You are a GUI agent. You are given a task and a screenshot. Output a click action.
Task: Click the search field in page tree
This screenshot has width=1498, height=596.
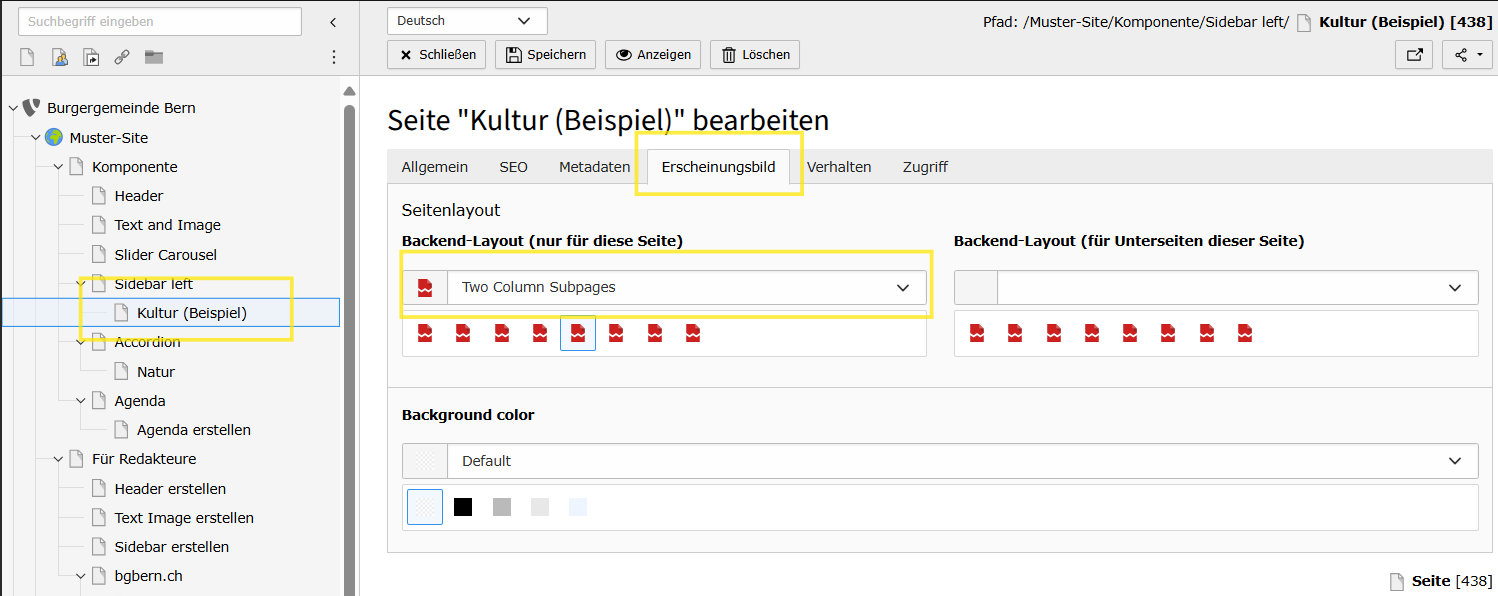[160, 22]
